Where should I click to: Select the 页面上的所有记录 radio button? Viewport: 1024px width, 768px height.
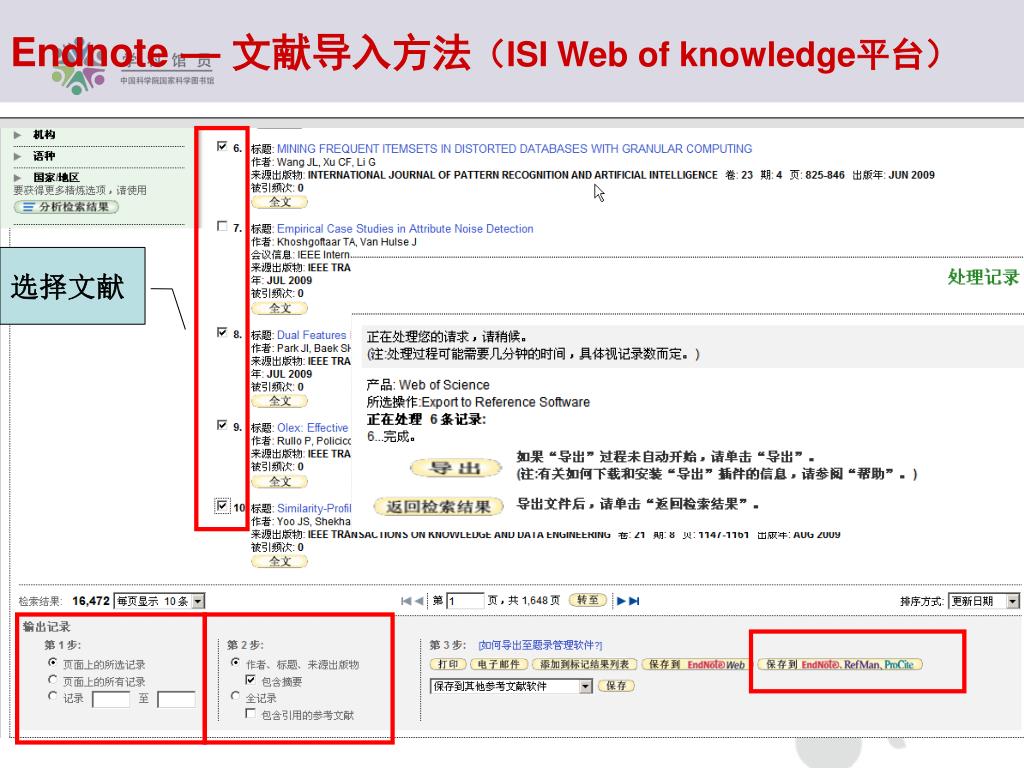tap(53, 680)
